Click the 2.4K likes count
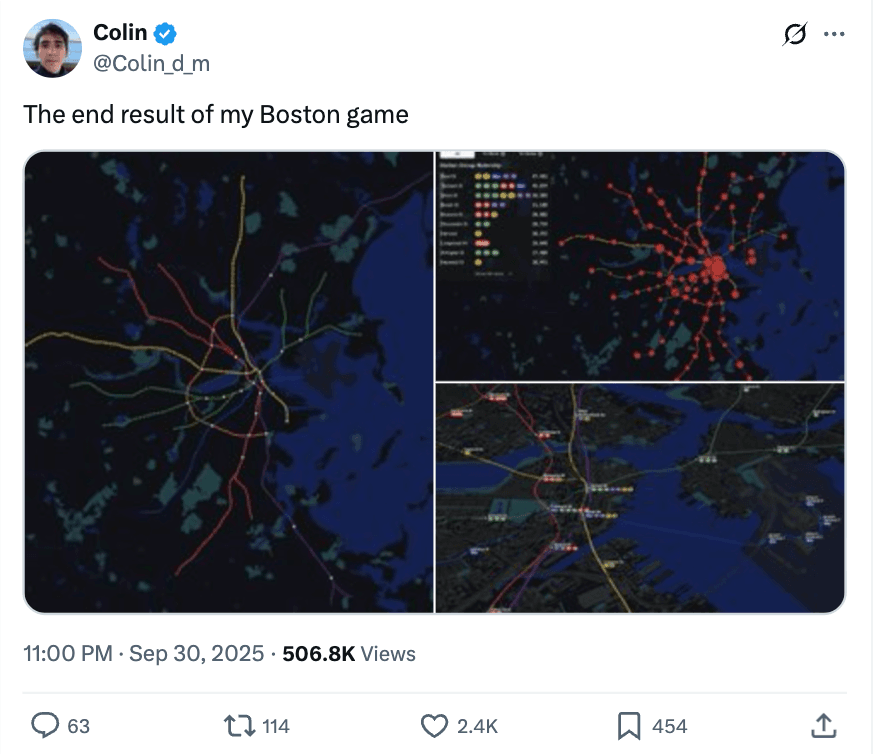Image resolution: width=878 pixels, height=754 pixels. [x=478, y=727]
